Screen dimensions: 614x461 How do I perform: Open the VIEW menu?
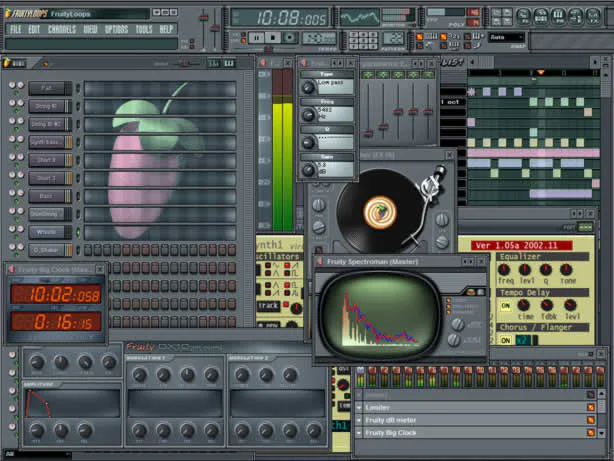tap(90, 29)
